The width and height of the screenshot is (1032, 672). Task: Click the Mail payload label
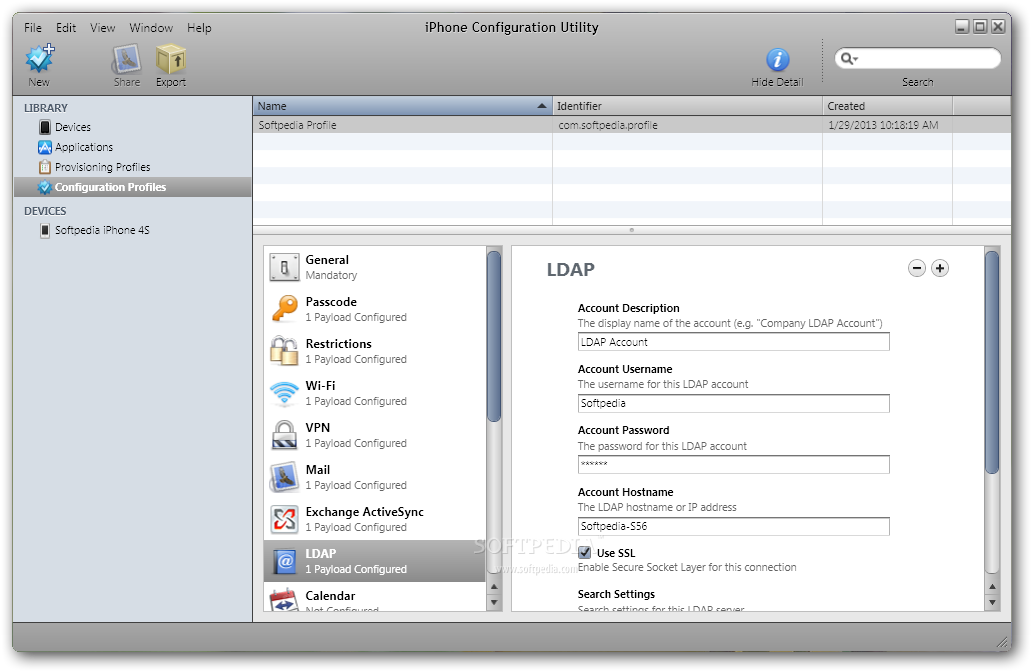click(317, 469)
